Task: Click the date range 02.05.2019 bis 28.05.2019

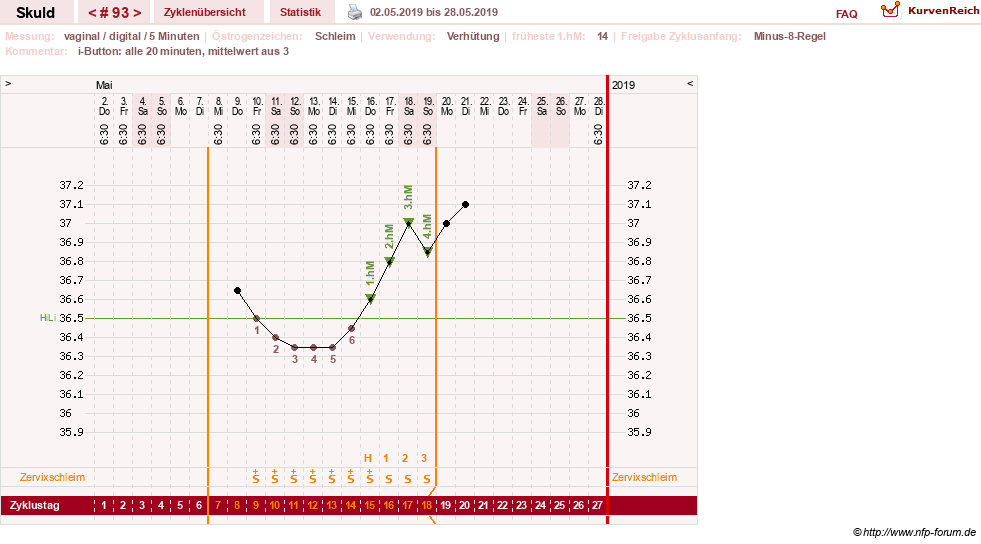Action: click(434, 12)
